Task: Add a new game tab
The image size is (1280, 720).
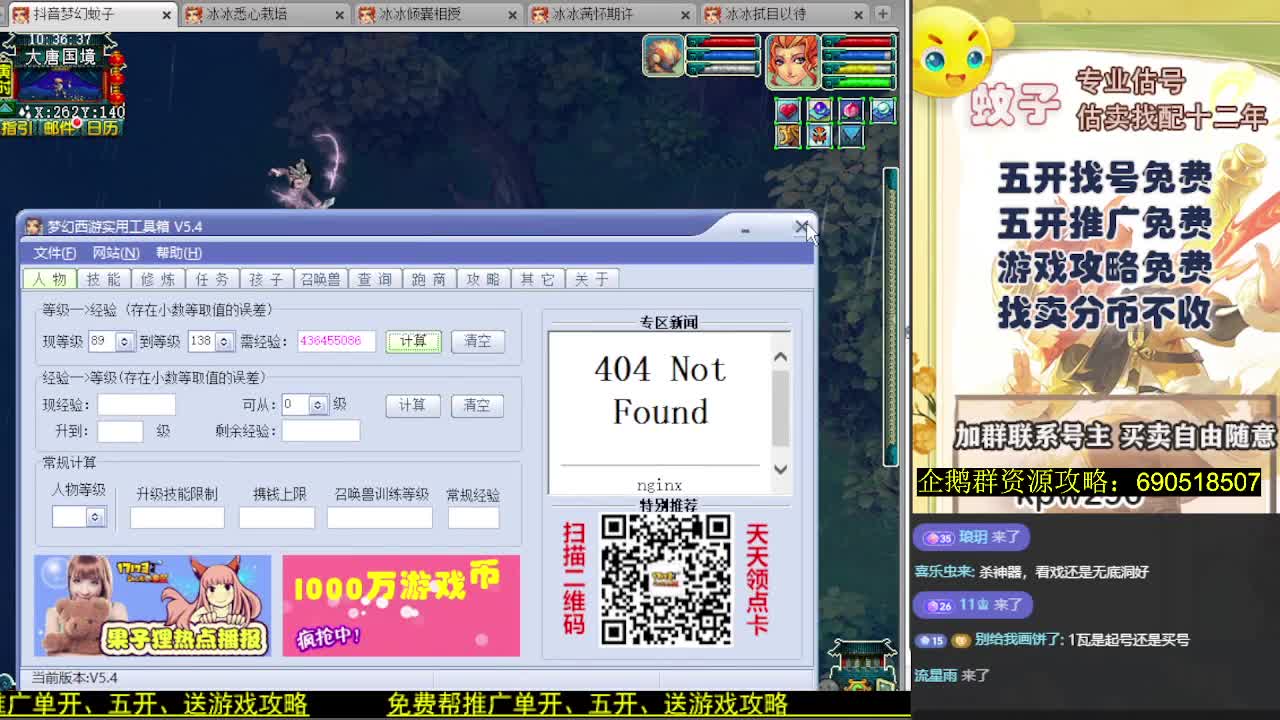Action: [883, 14]
